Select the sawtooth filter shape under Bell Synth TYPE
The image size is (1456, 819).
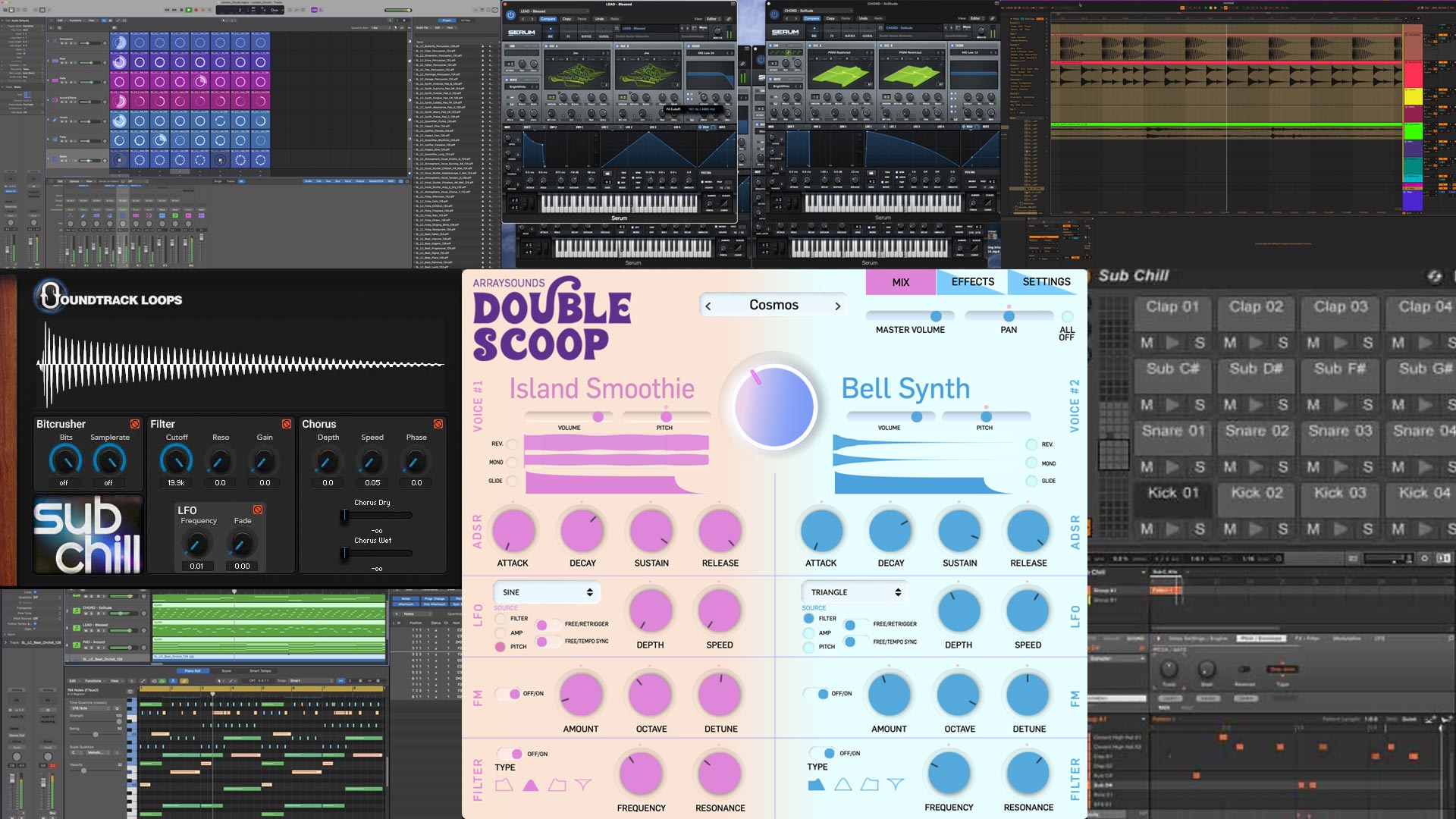click(816, 786)
